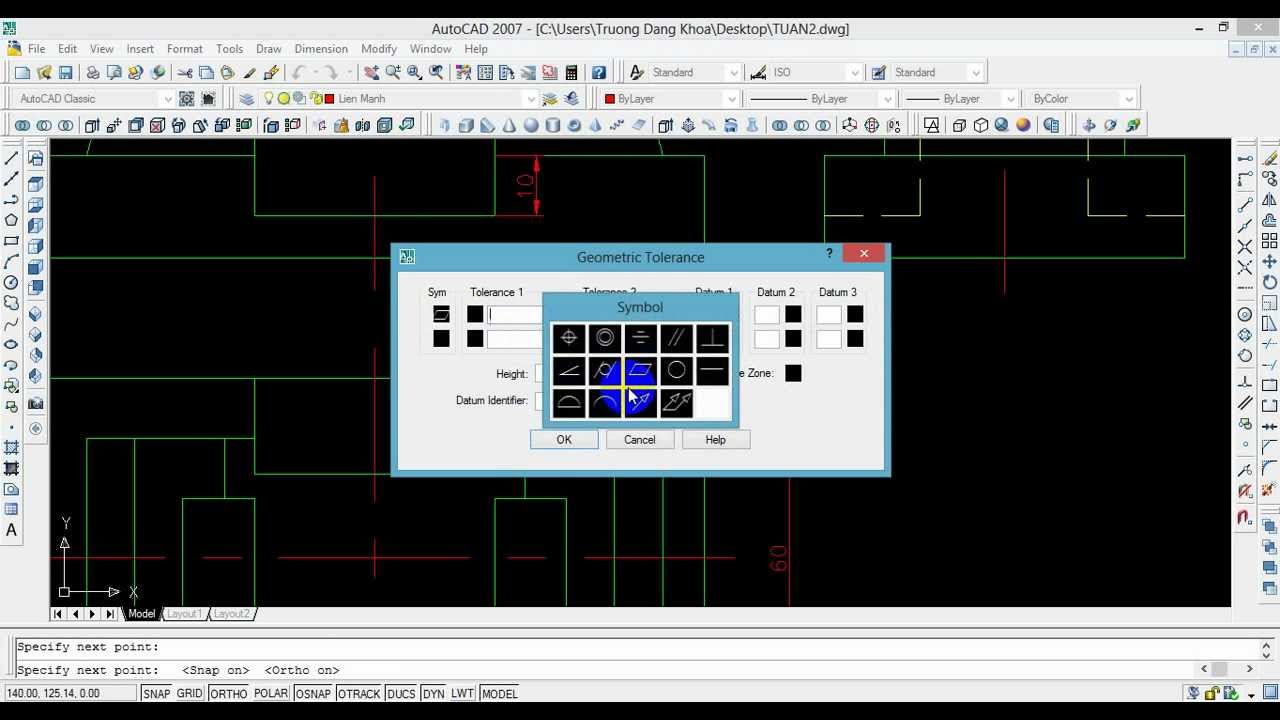Screen dimensions: 1280x720
Task: Open the Lien Manh layer dropdown
Action: (531, 98)
